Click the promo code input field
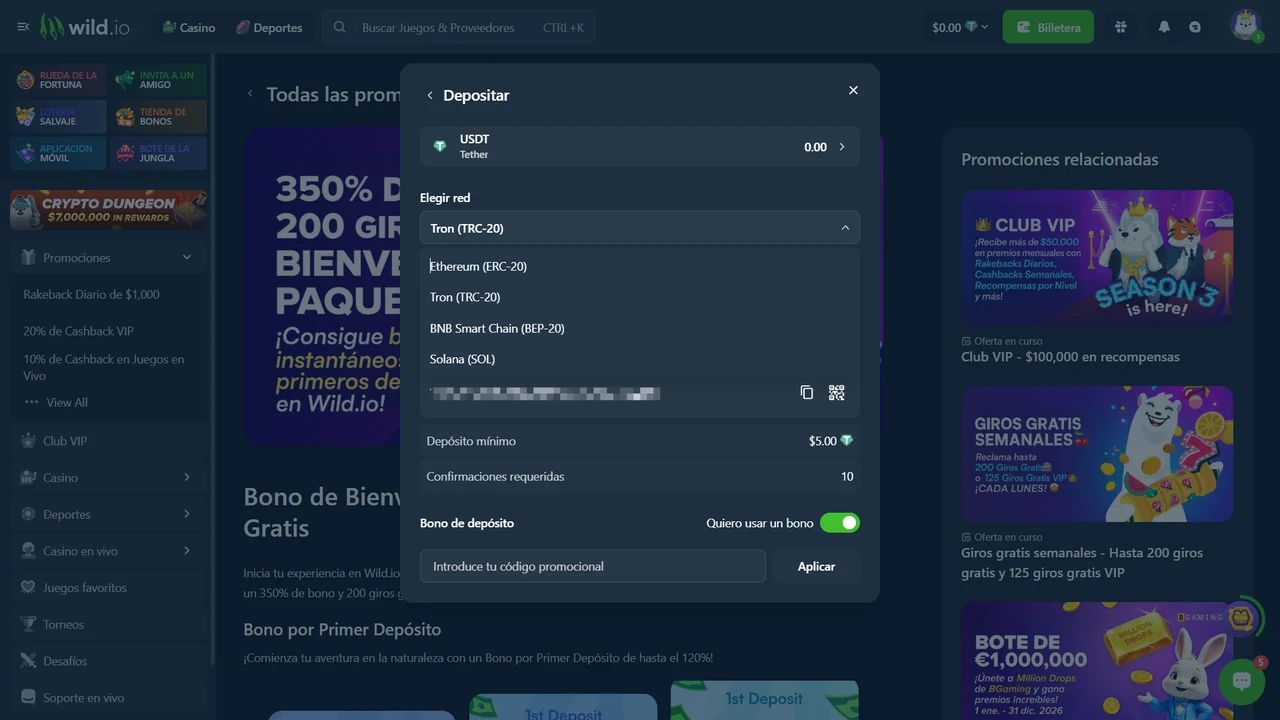The width and height of the screenshot is (1280, 720). [593, 566]
